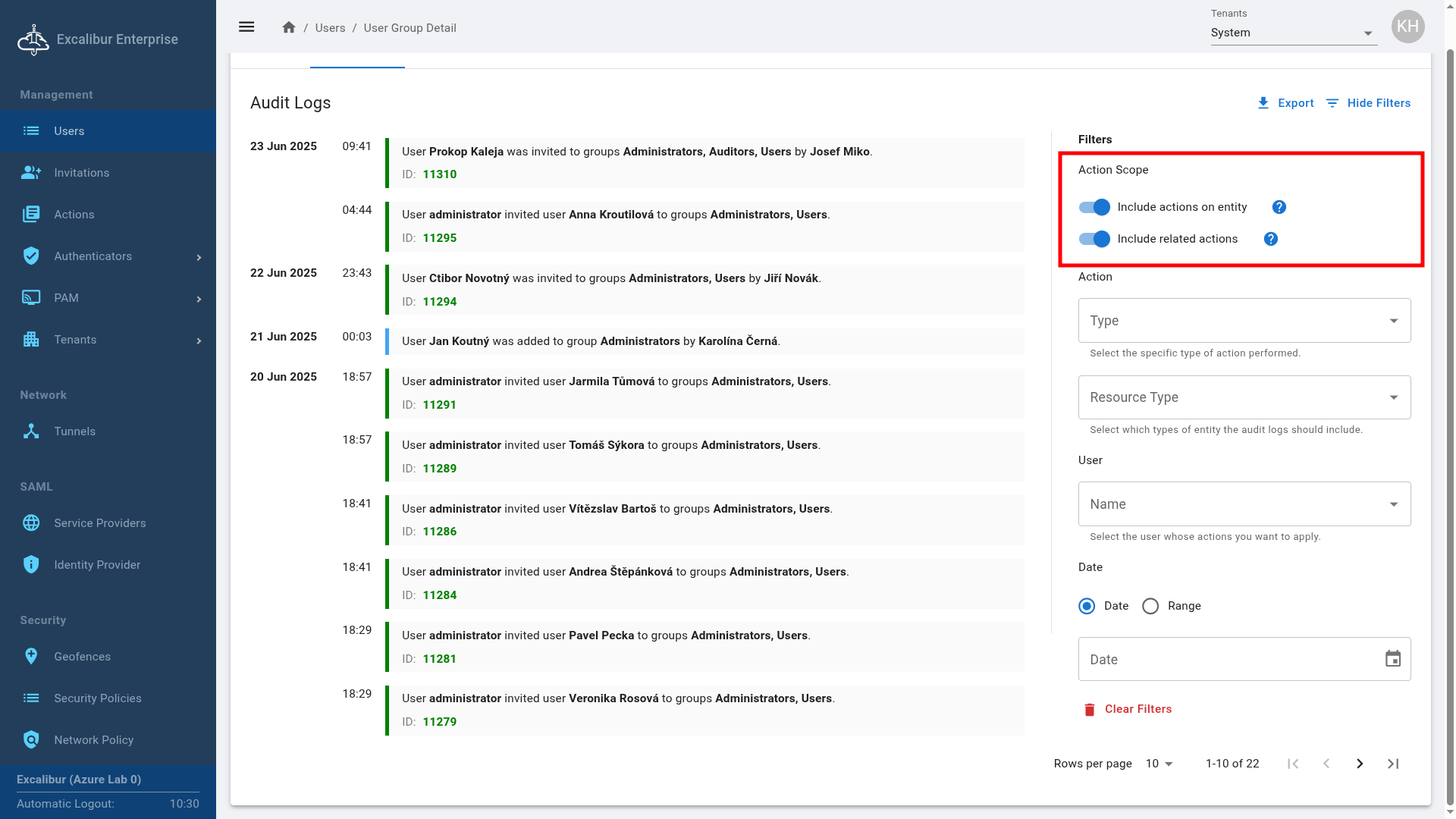The width and height of the screenshot is (1456, 819).
Task: Export the audit logs
Action: pyautogui.click(x=1285, y=103)
